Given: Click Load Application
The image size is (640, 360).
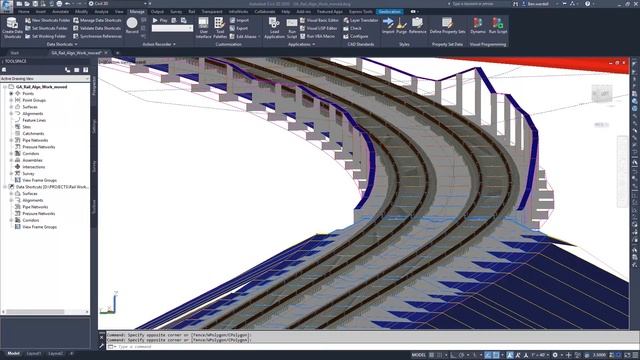Looking at the screenshot, I should [x=274, y=28].
